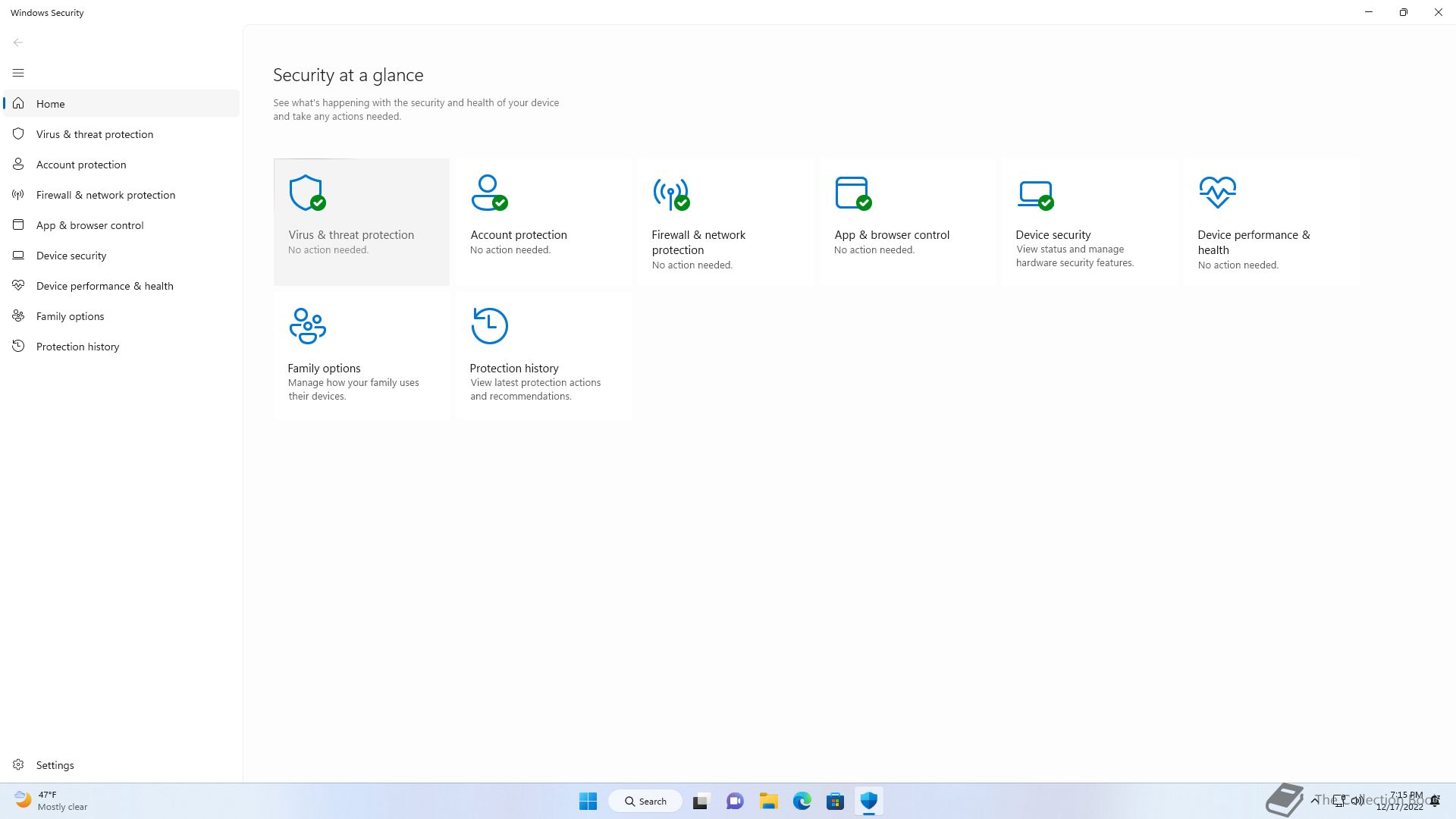Screen dimensions: 1456x819
Task: Open Device security in sidebar
Action: click(121, 256)
